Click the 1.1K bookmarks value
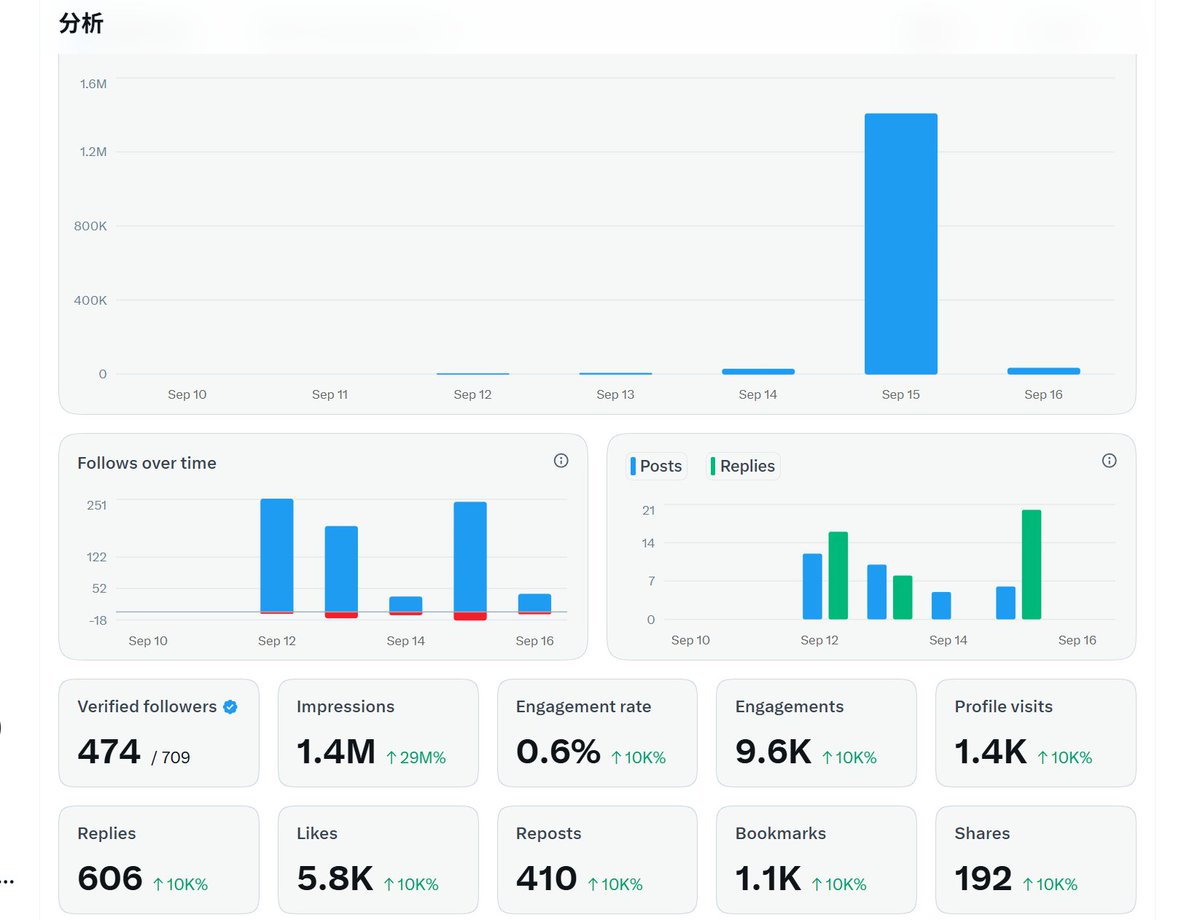This screenshot has height=920, width=1200. (x=768, y=878)
